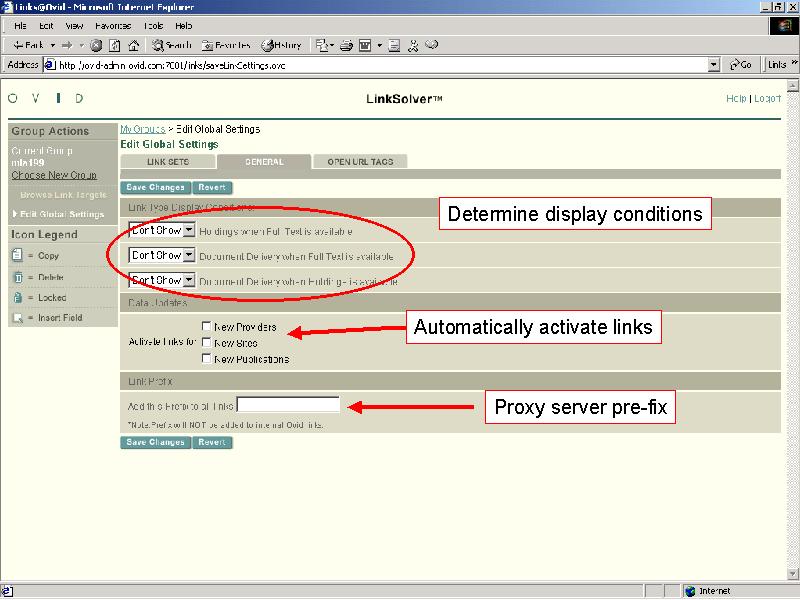Open the Forward button history dropdown arrow
The height and width of the screenshot is (600, 800).
(81, 45)
